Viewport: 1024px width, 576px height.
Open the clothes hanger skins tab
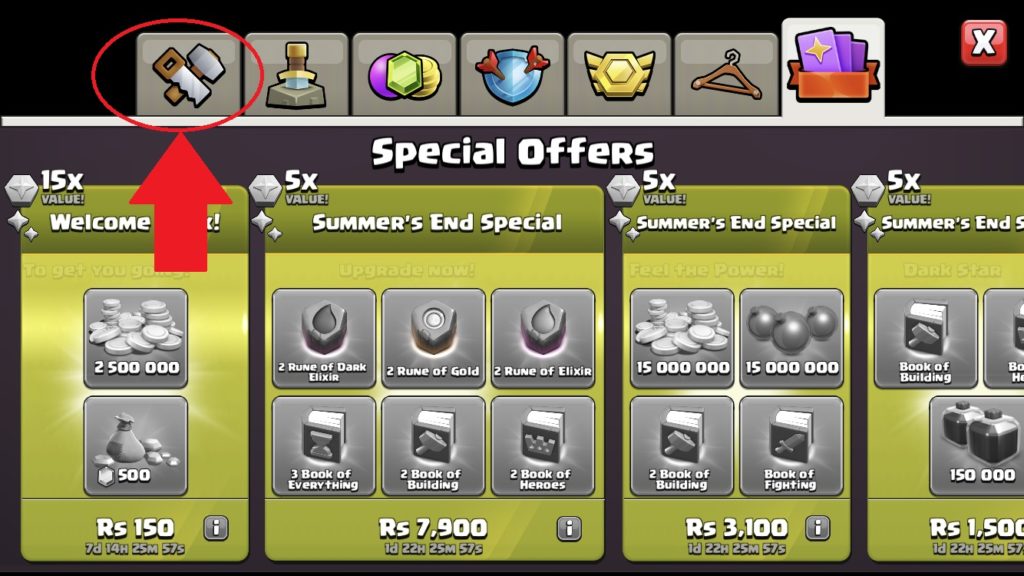(726, 75)
